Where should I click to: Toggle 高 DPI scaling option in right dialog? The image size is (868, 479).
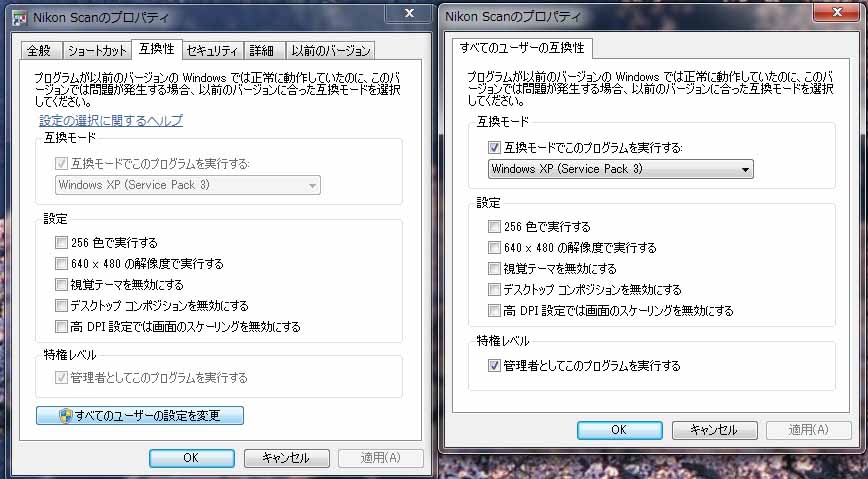(494, 311)
